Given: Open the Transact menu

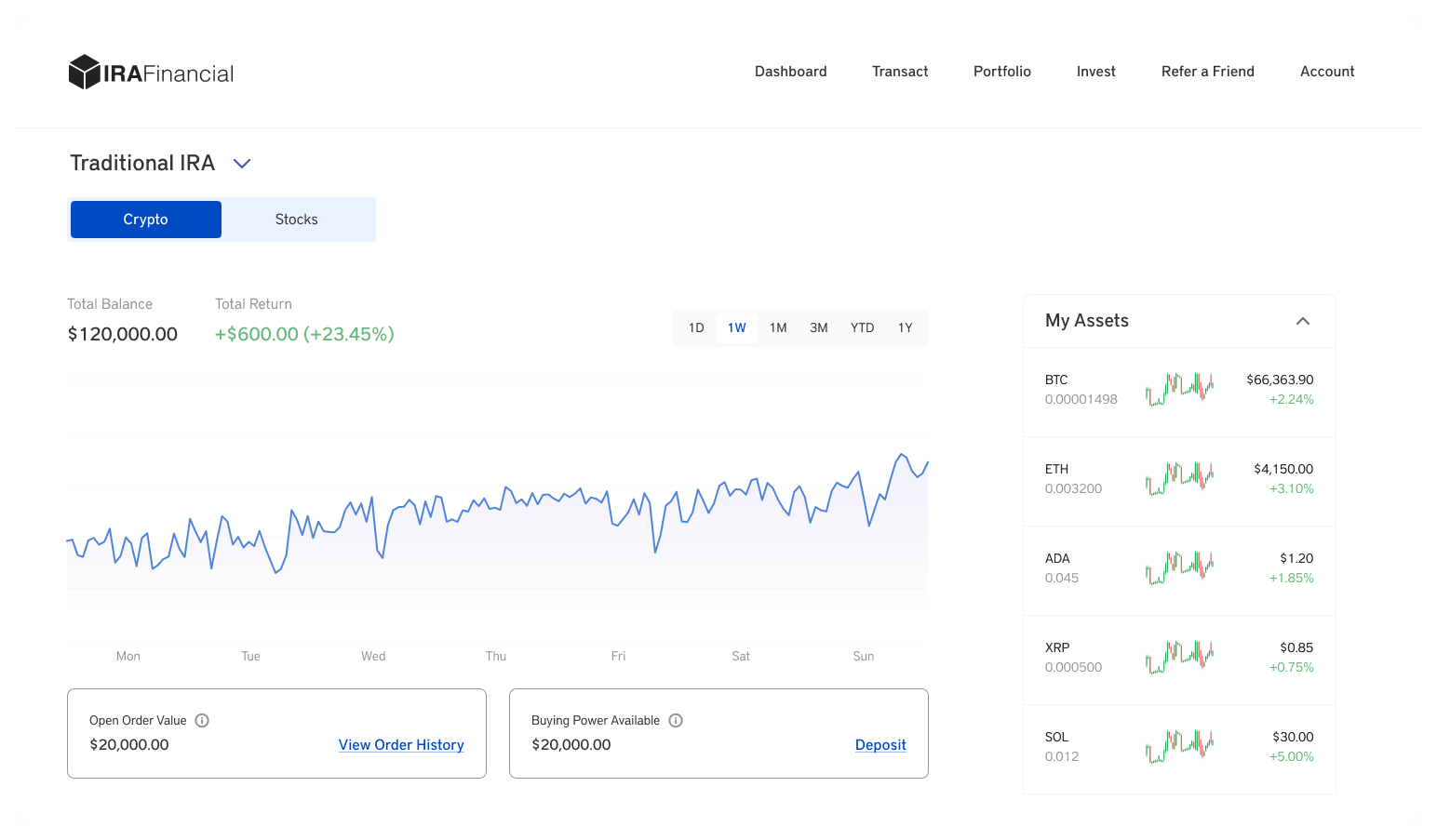Looking at the screenshot, I should [900, 72].
